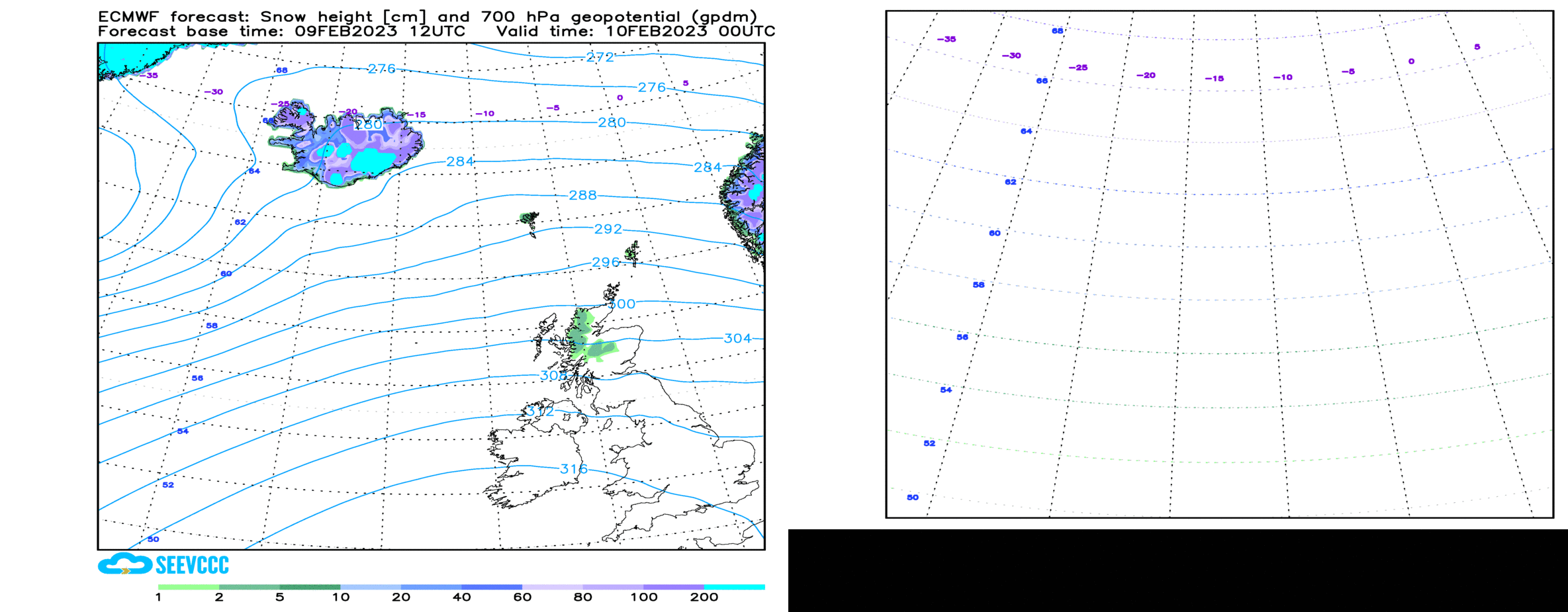
Task: Click the legend value 80
Action: click(x=583, y=597)
